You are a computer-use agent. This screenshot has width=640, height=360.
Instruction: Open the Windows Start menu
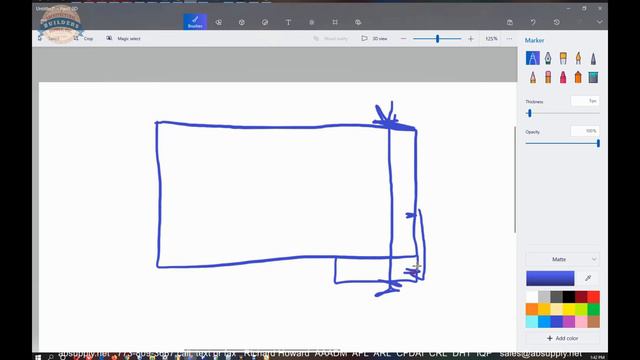click(x=38, y=357)
